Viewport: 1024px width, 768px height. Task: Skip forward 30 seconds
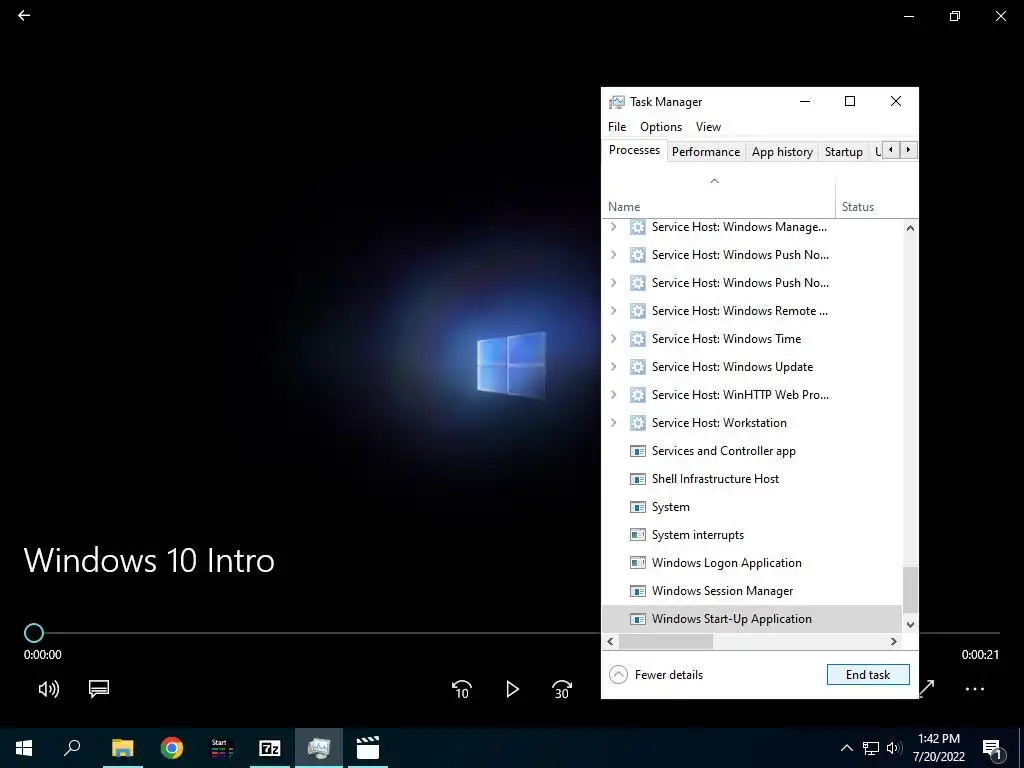[x=562, y=689]
